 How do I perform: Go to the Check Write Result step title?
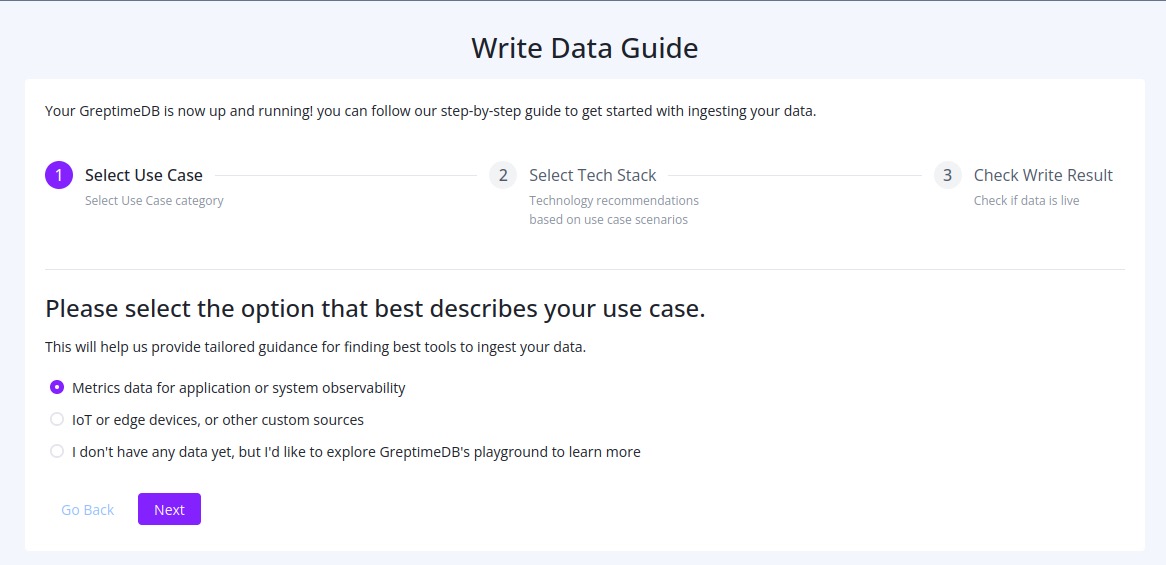coord(1043,175)
